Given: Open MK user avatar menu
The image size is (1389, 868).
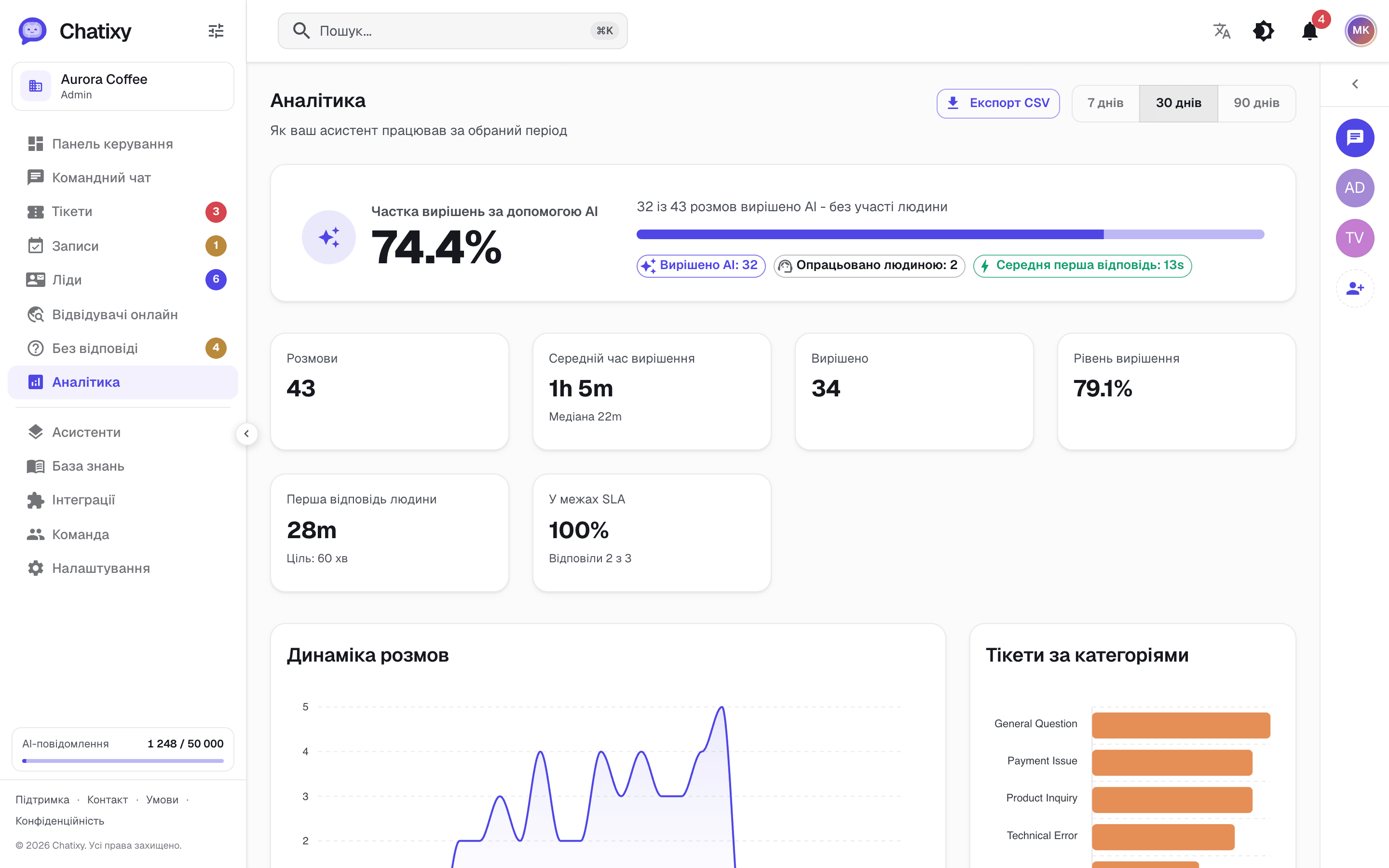Looking at the screenshot, I should pyautogui.click(x=1360, y=31).
